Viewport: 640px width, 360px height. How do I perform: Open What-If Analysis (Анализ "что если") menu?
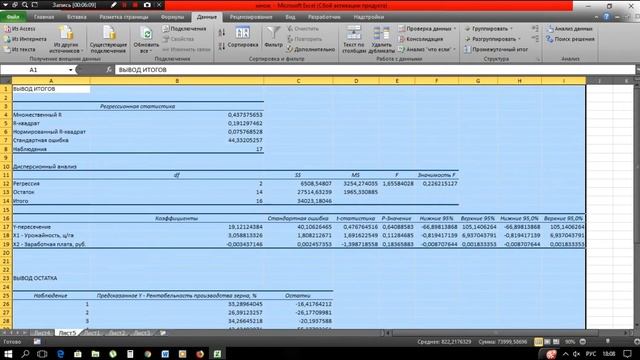pos(427,49)
